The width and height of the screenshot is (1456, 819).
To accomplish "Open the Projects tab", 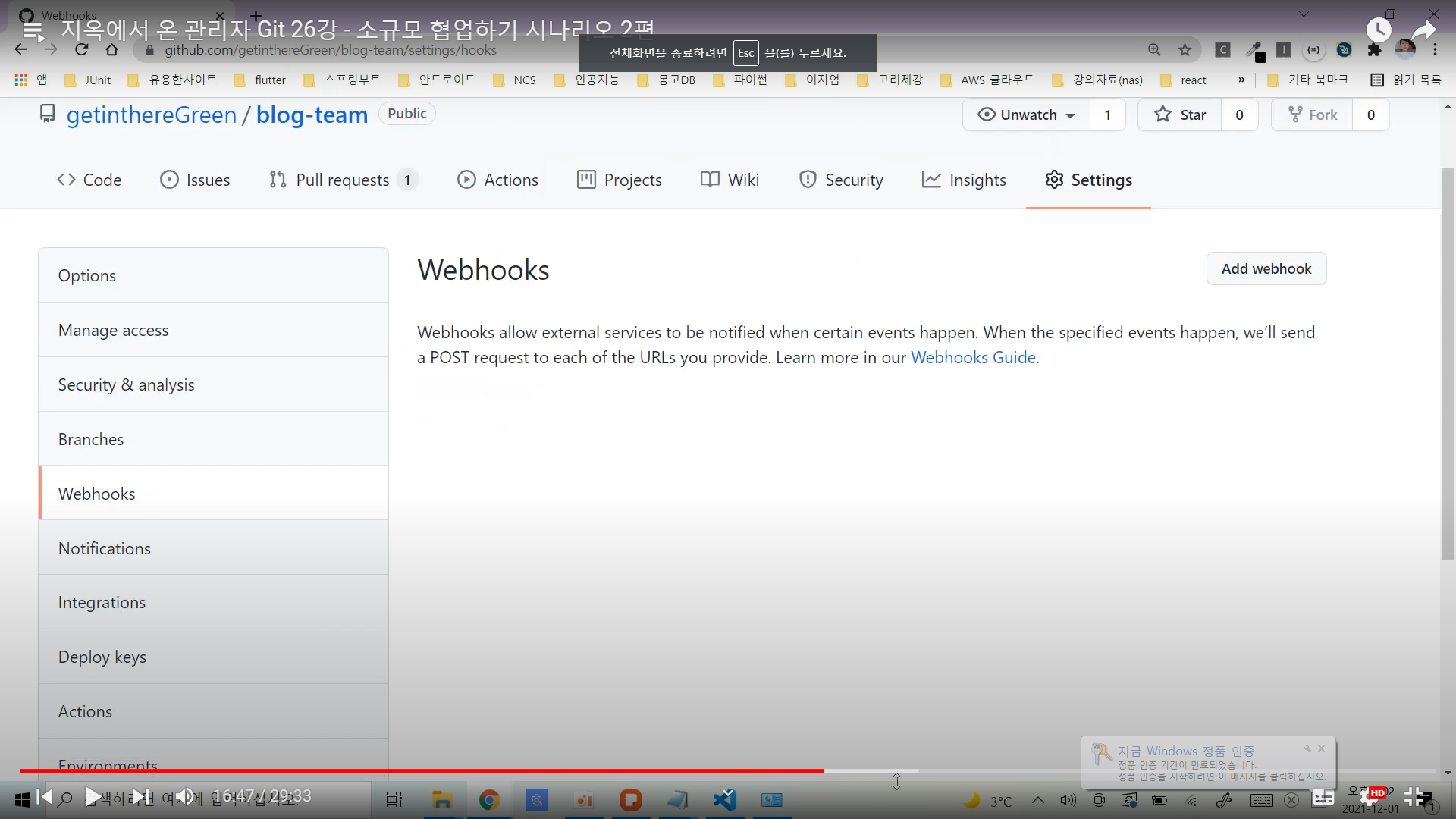I will click(x=620, y=180).
